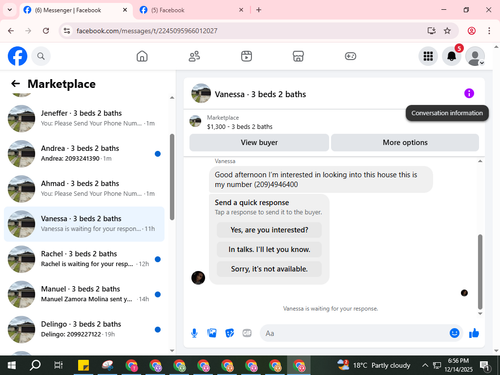Open the Marketplace storefront icon
Screen dimensions: 500x375
pyautogui.click(x=298, y=56)
